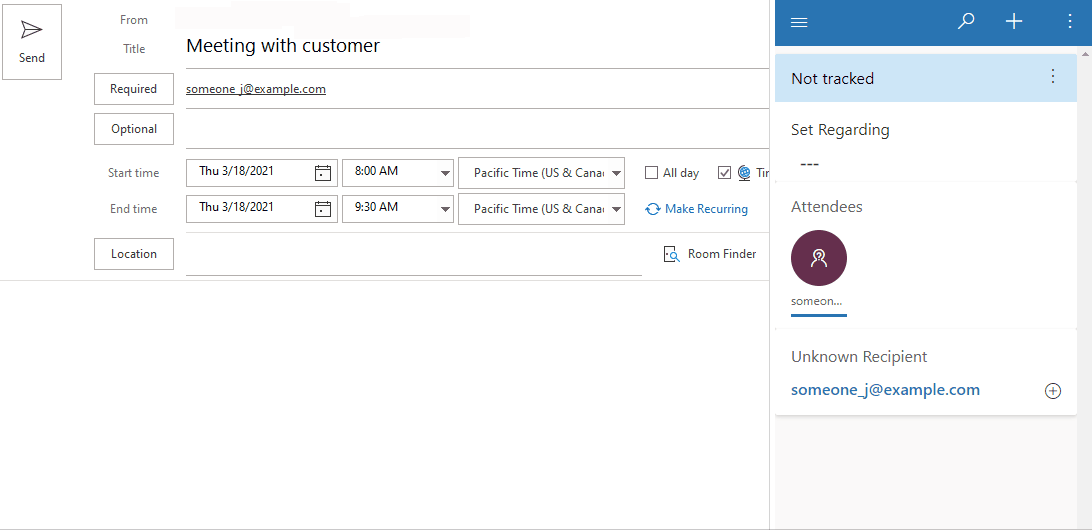1092x530 pixels.
Task: Open the ellipsis menu beside Not tracked
Action: point(1053,77)
